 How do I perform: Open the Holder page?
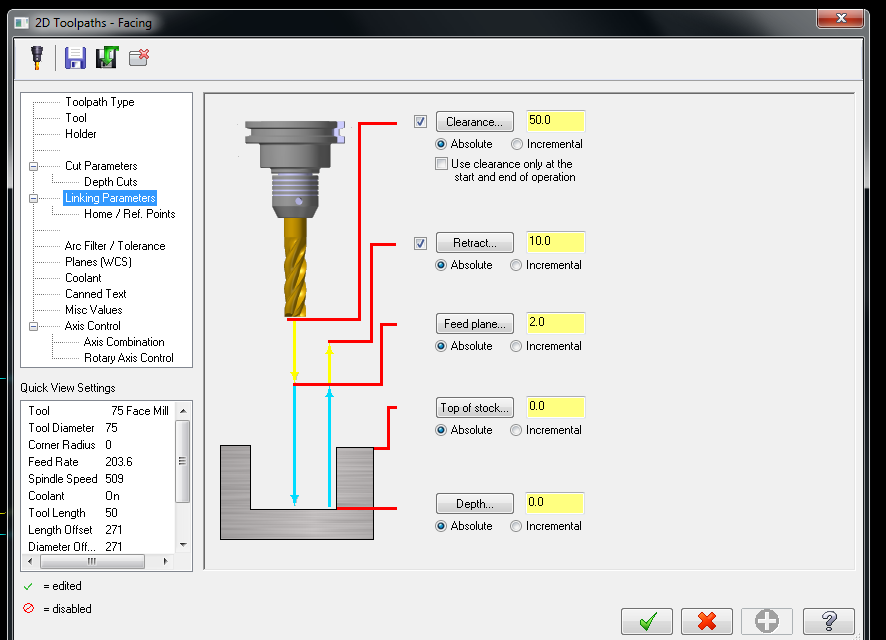coord(81,134)
